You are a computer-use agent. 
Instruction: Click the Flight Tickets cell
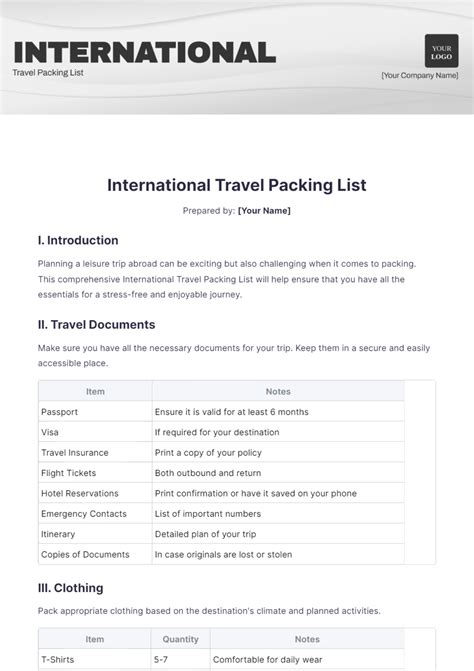click(x=95, y=473)
